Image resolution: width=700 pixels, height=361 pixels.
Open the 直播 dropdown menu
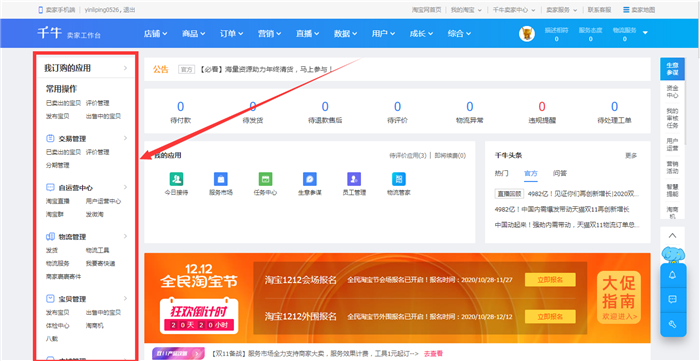pyautogui.click(x=307, y=33)
